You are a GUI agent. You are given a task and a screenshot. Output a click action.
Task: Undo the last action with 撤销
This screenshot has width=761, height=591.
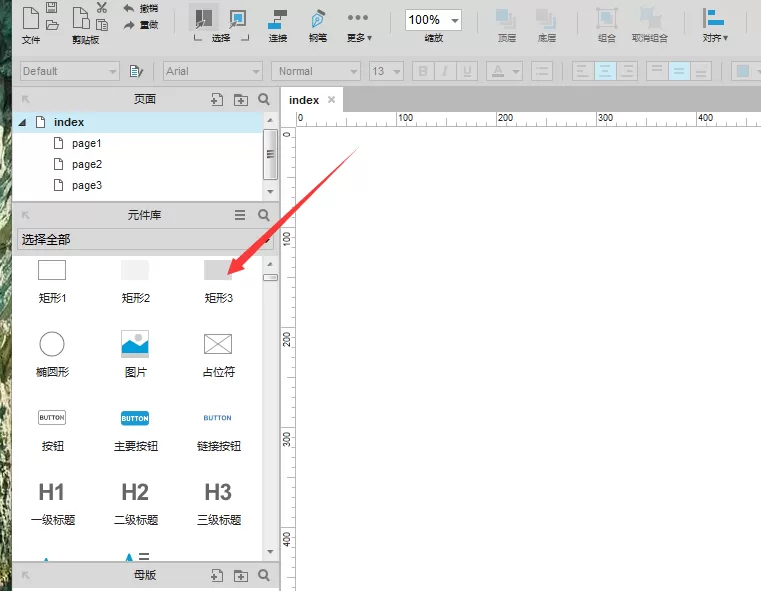coord(141,8)
